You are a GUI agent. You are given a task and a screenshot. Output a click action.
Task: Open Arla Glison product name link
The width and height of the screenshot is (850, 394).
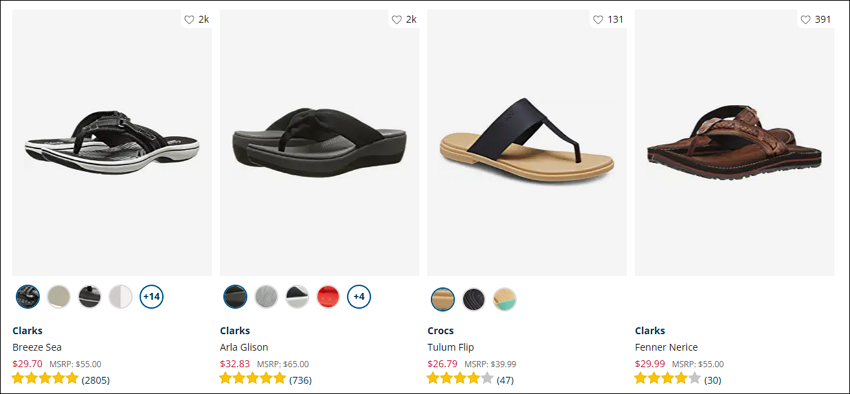pos(244,347)
